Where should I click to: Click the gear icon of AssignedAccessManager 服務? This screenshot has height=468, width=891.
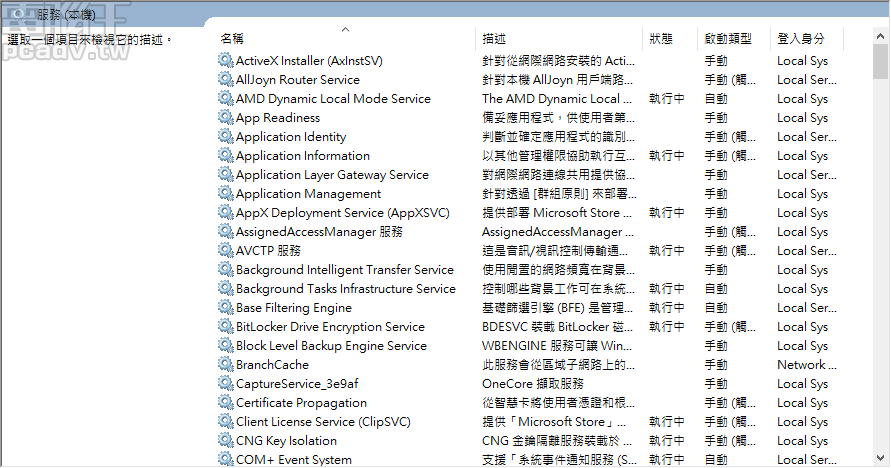226,231
